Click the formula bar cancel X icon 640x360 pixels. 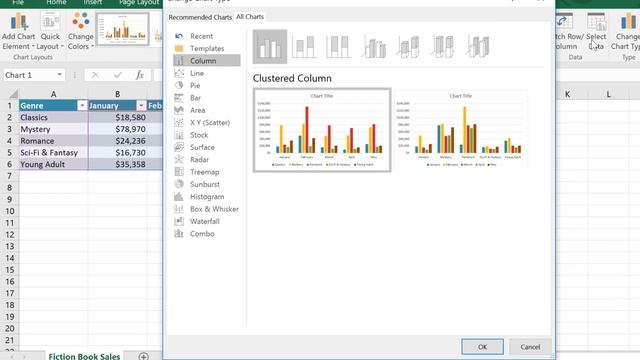coord(95,75)
